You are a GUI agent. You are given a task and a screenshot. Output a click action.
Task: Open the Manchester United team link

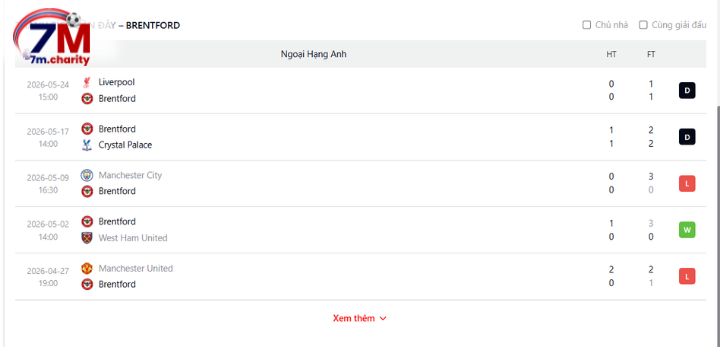tap(135, 269)
